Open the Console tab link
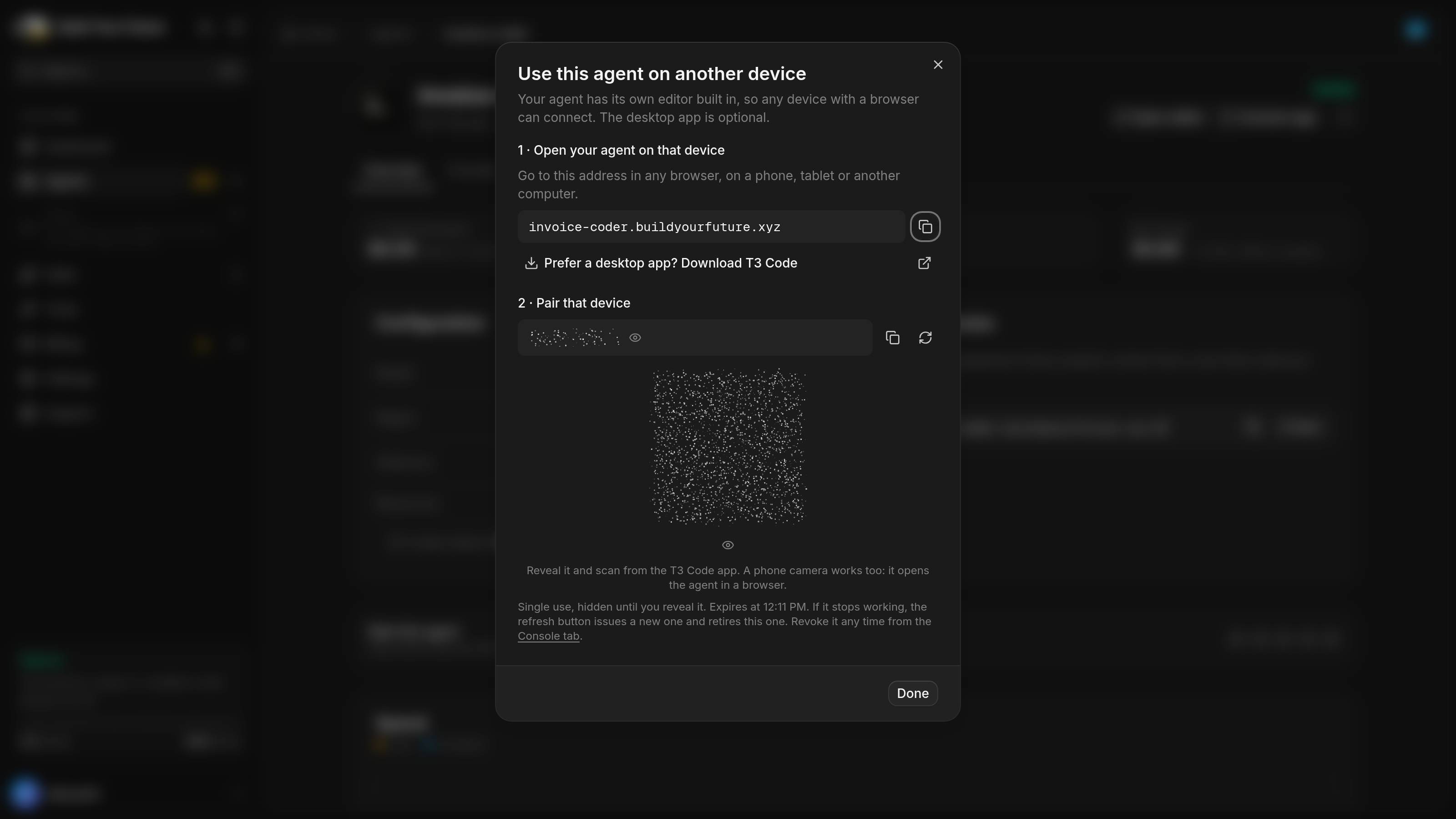 tap(548, 637)
